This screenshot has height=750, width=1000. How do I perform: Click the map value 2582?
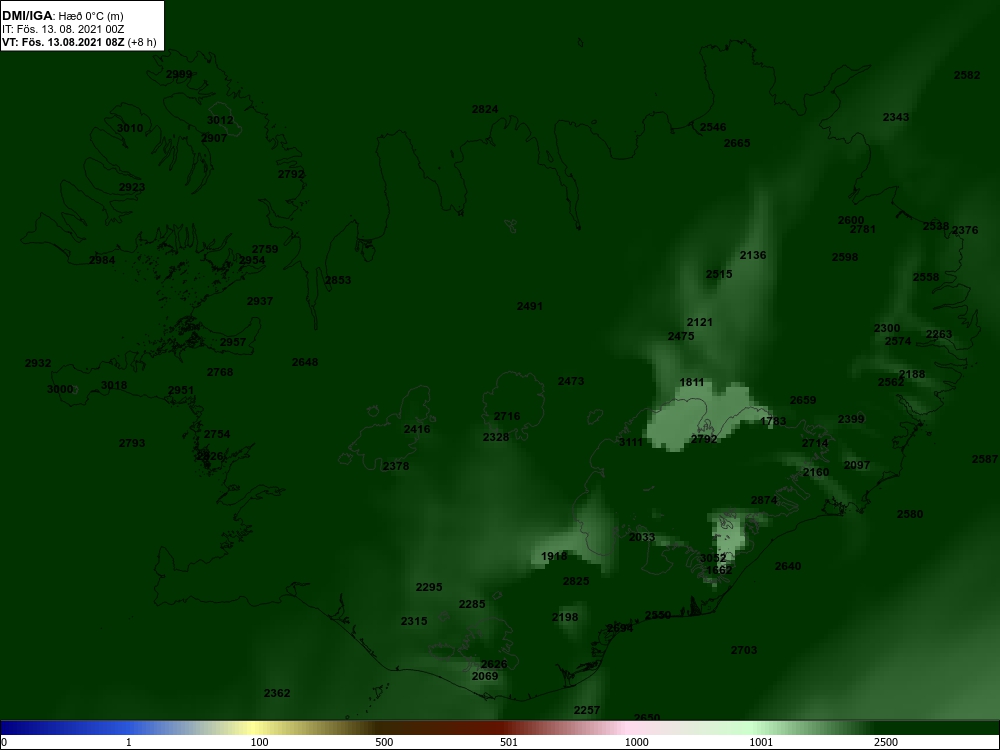[967, 75]
